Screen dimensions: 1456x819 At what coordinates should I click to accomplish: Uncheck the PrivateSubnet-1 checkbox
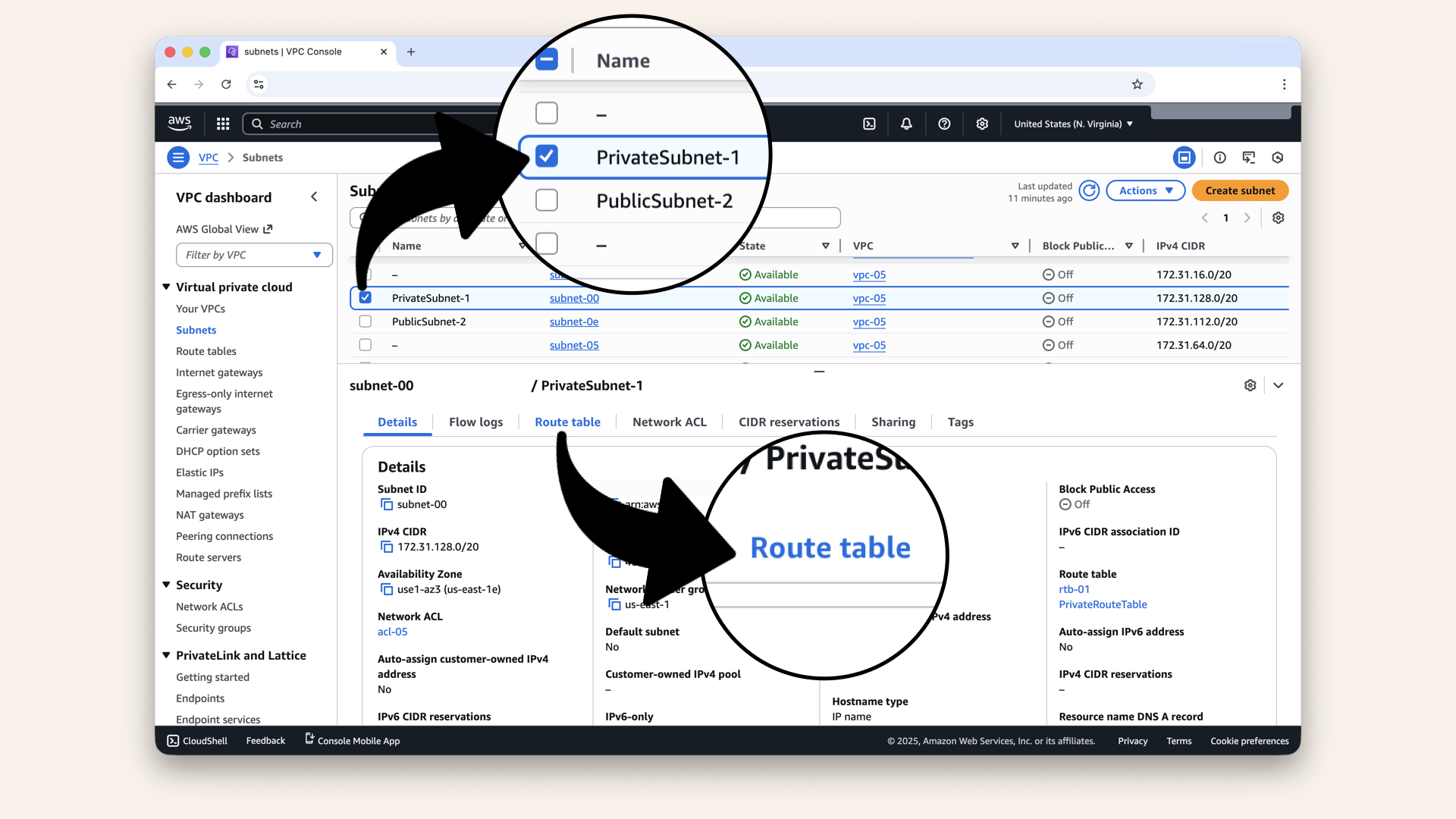pos(365,297)
